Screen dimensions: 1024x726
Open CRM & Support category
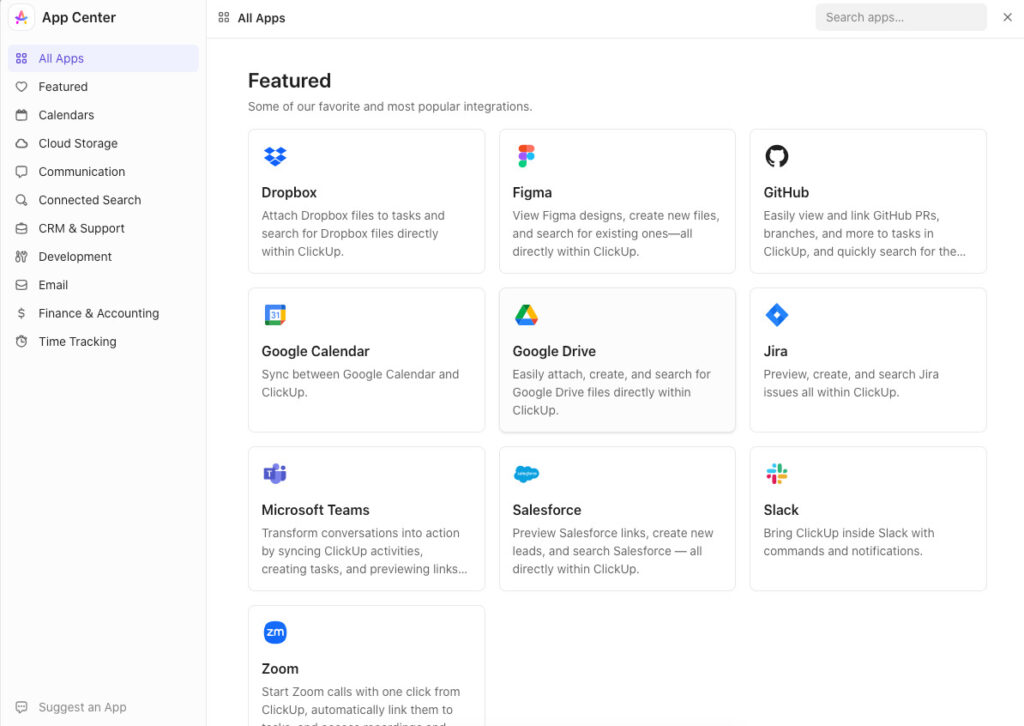(x=103, y=229)
